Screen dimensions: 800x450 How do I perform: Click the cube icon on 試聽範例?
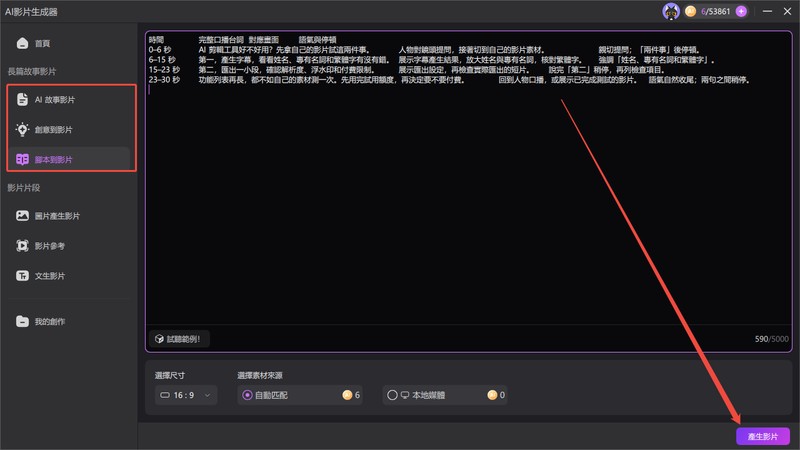tap(159, 339)
